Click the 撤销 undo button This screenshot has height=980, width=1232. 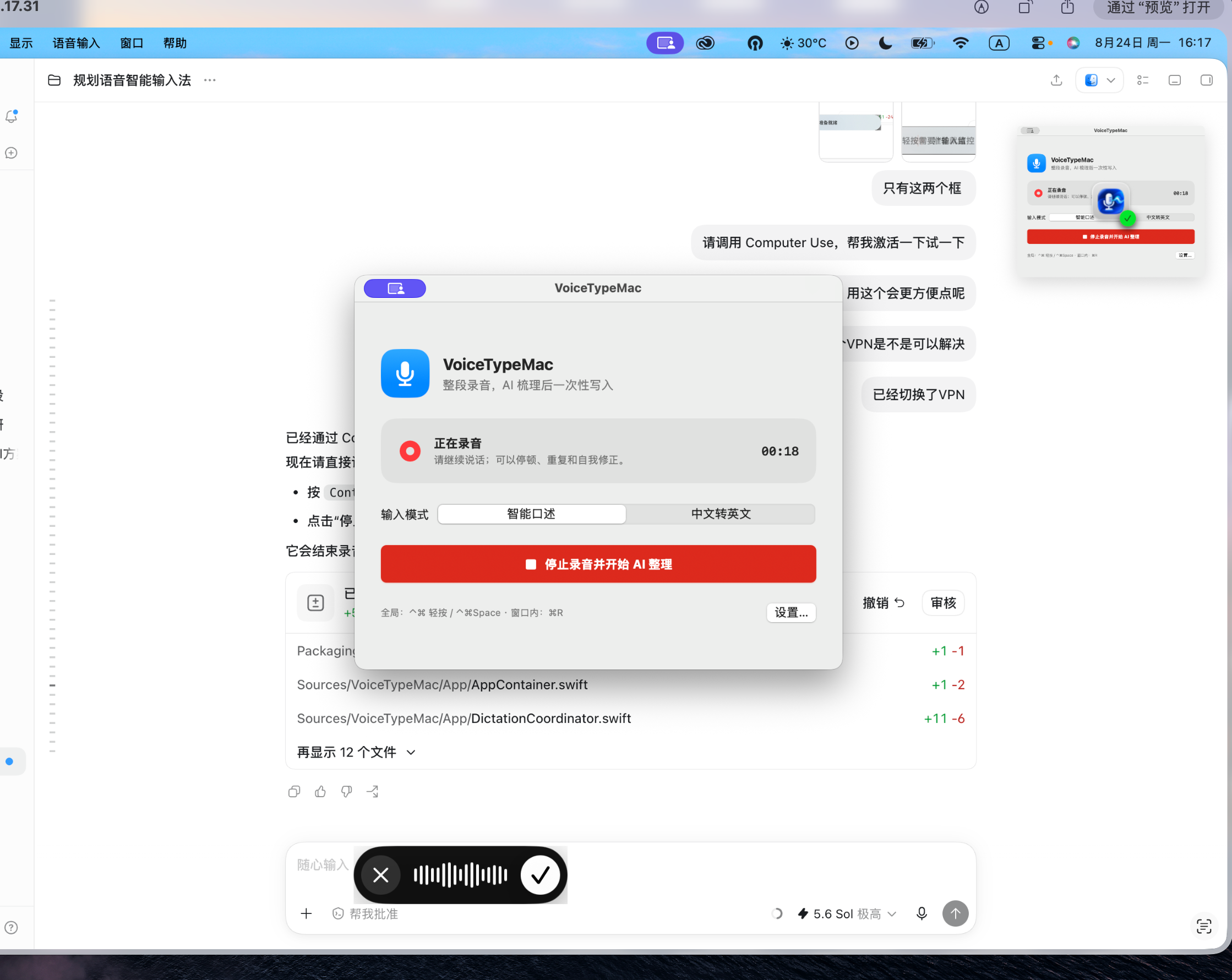coord(884,603)
